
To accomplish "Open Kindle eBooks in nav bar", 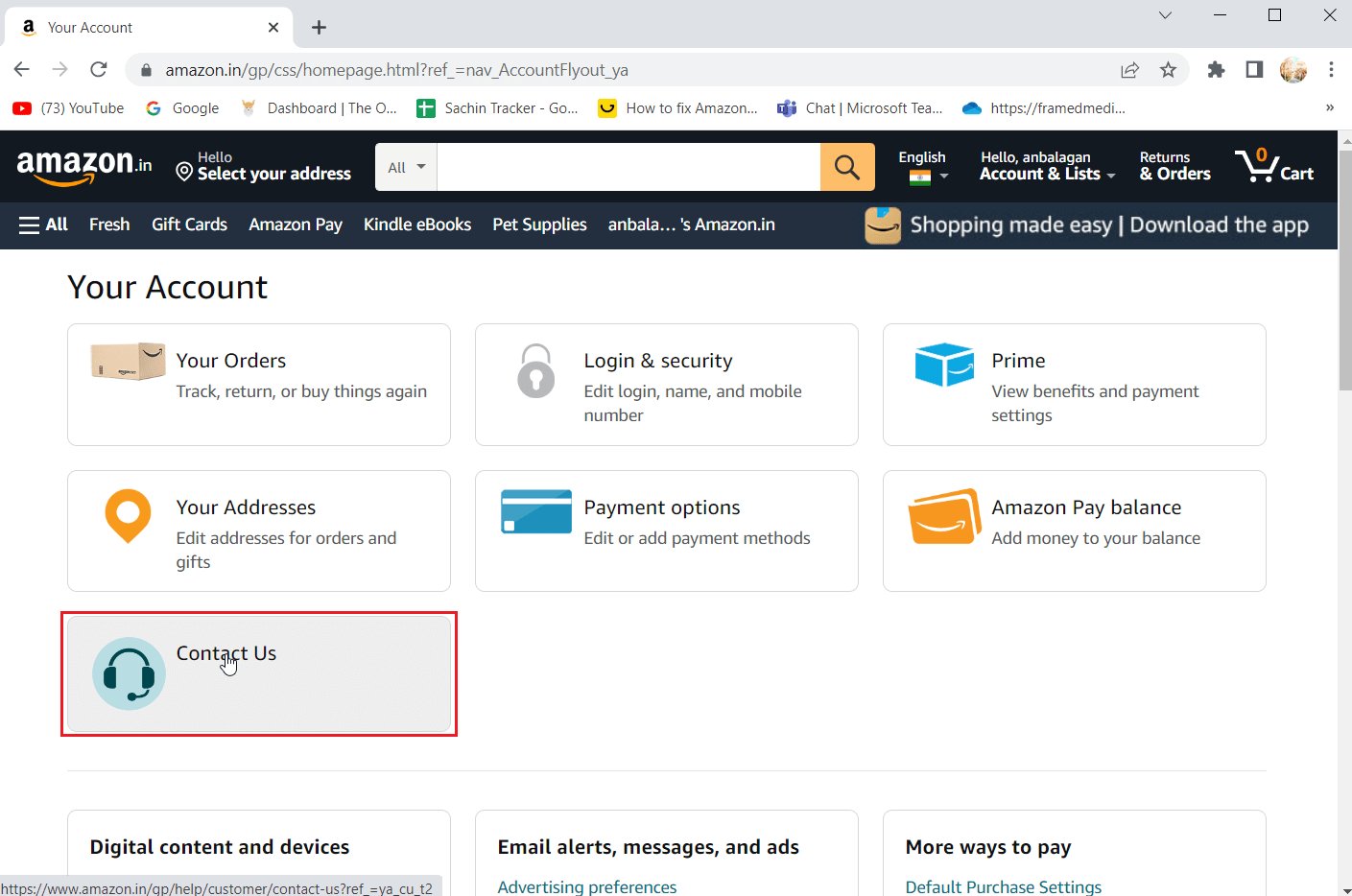I will tap(417, 224).
